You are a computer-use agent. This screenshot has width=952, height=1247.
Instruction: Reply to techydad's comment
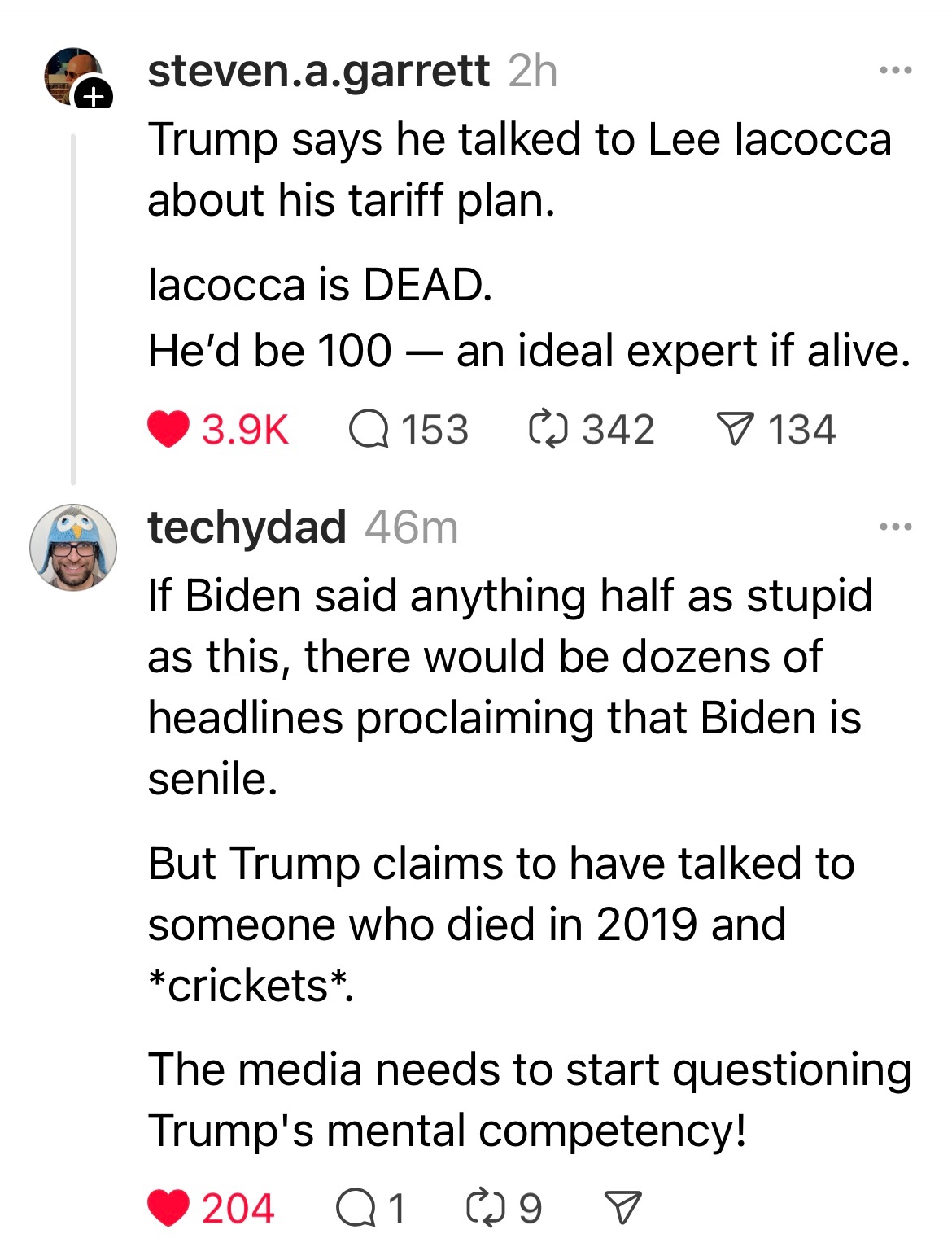click(x=356, y=1208)
